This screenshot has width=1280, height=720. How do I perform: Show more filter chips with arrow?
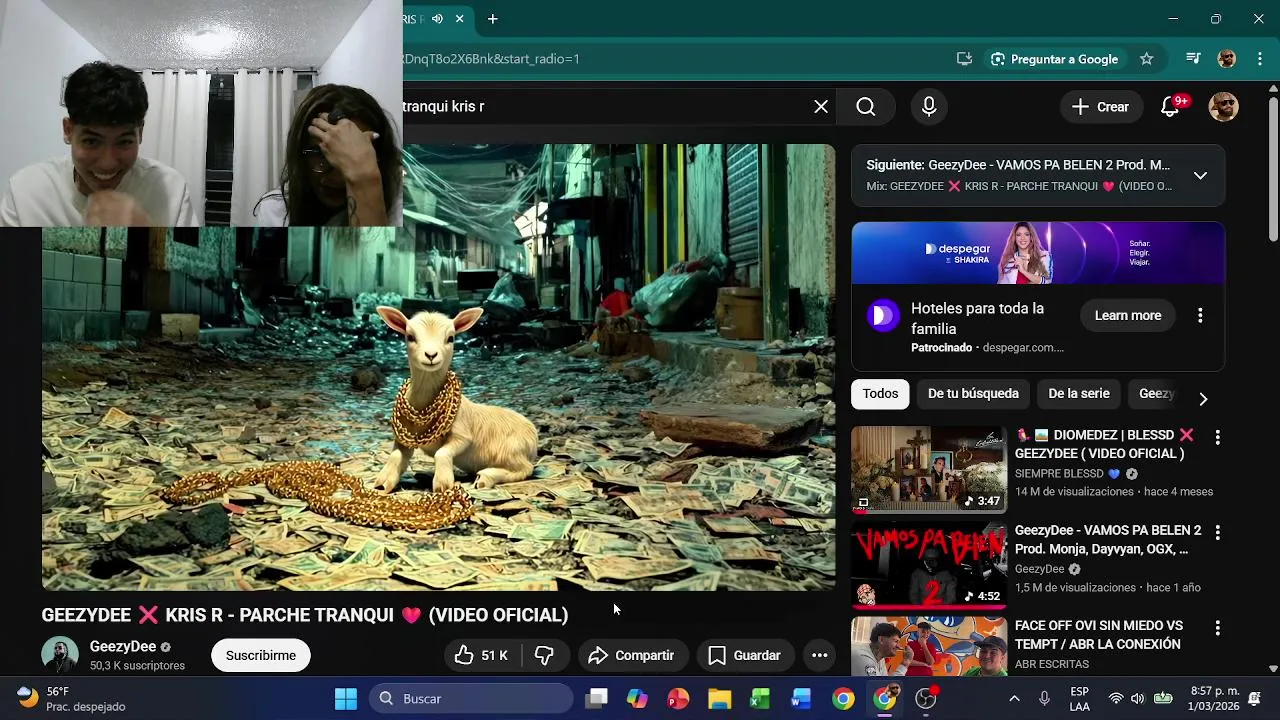click(1203, 398)
